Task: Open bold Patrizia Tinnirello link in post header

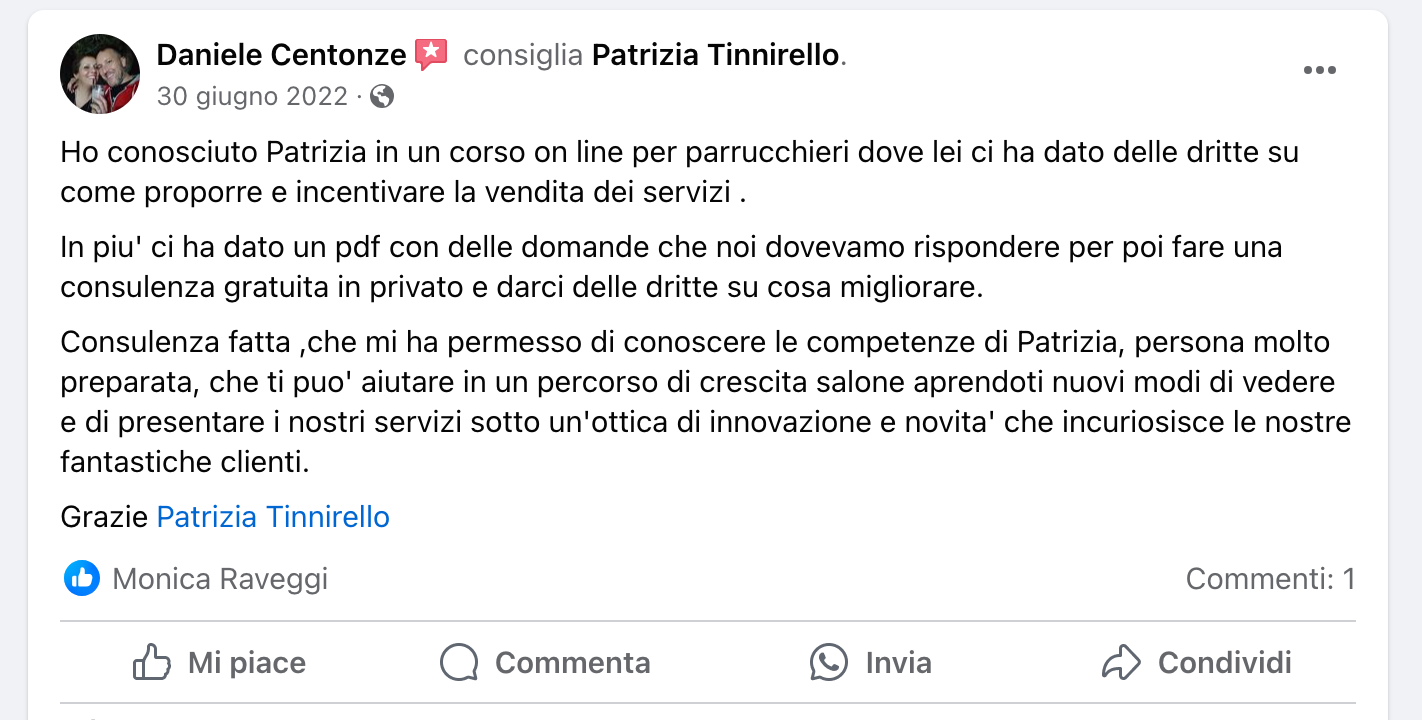Action: click(x=716, y=55)
